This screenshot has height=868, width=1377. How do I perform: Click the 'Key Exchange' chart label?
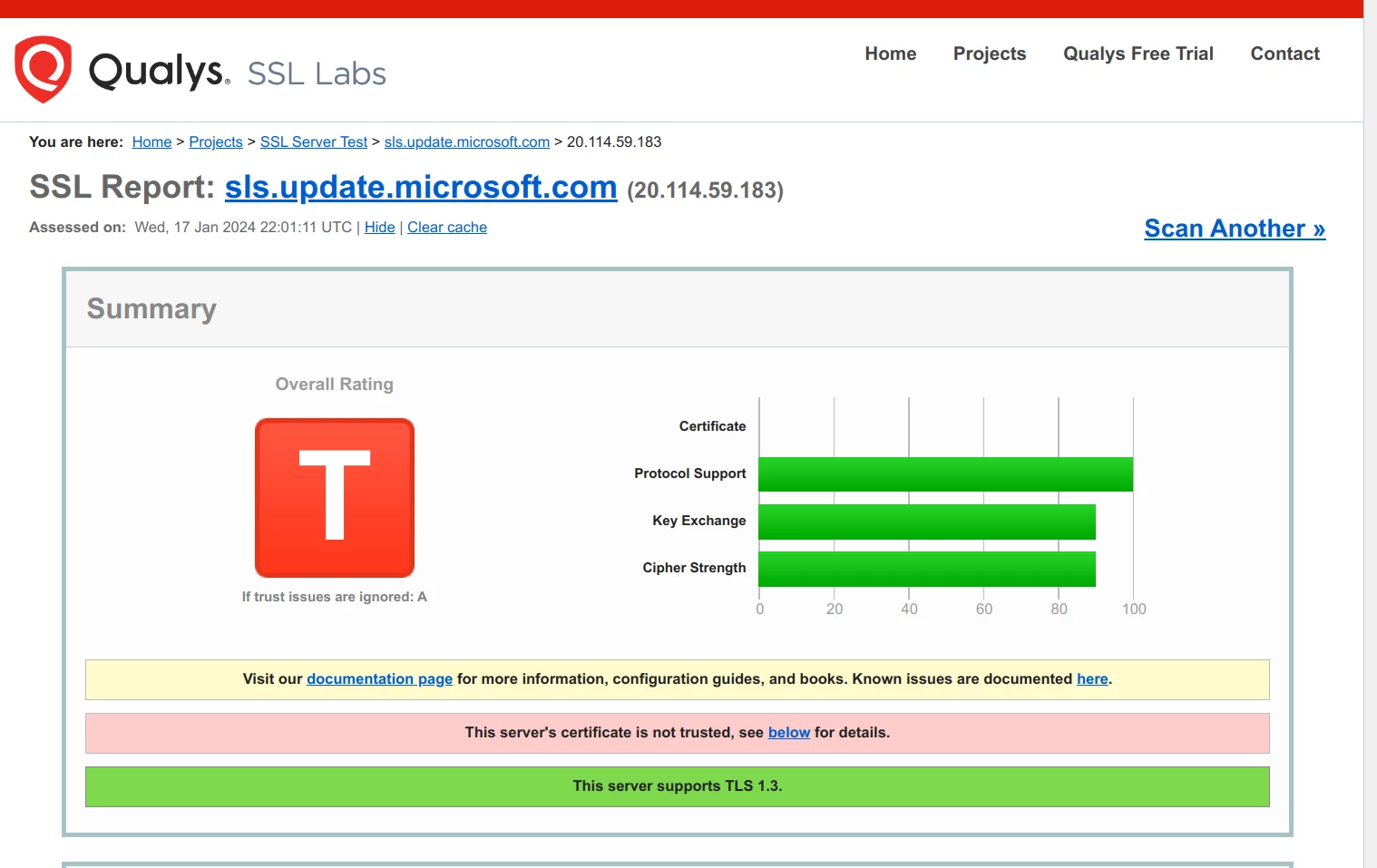tap(699, 521)
